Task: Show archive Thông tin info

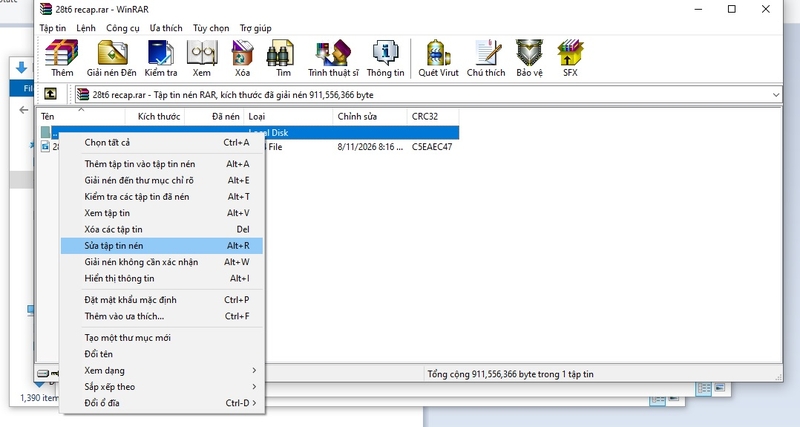Action: [385, 58]
